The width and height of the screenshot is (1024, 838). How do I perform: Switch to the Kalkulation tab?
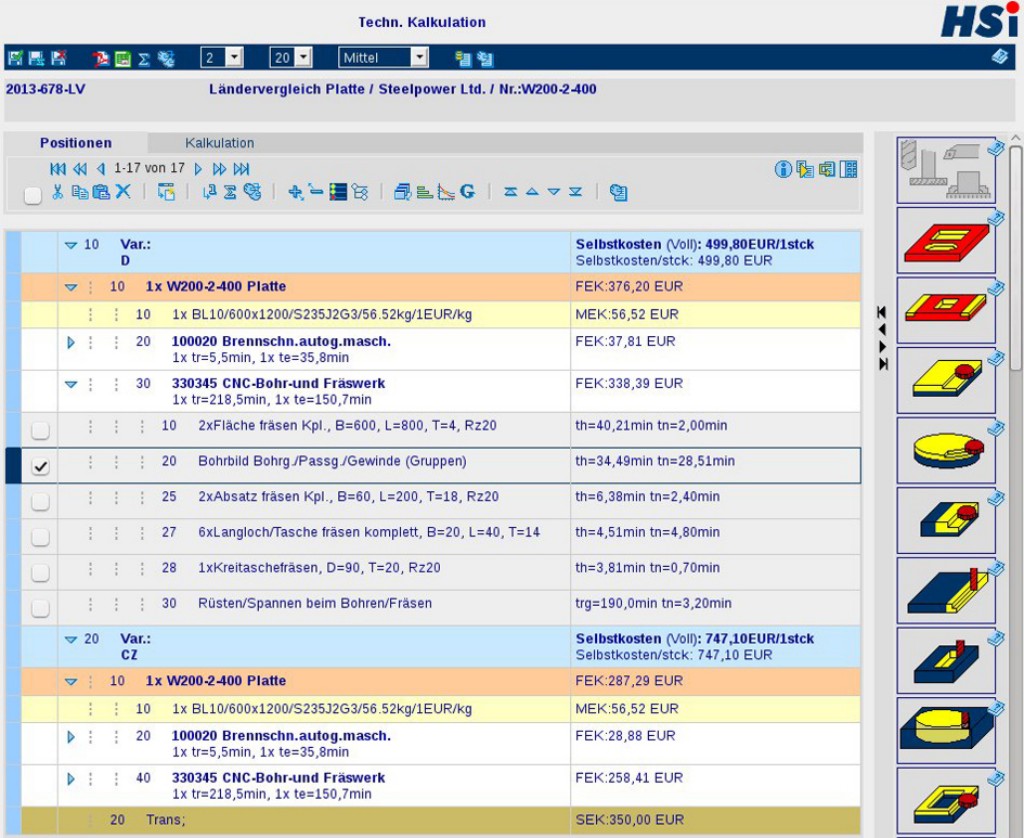pos(219,143)
